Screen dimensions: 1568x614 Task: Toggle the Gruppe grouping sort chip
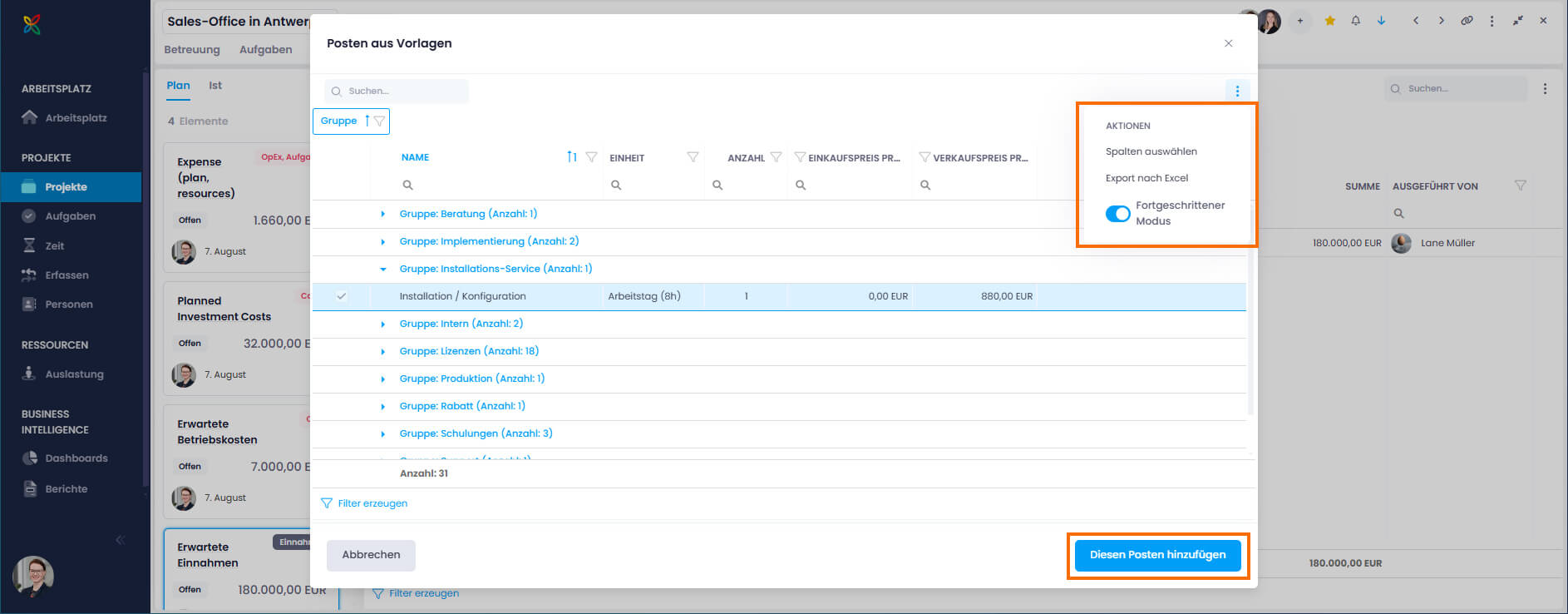pyautogui.click(x=350, y=121)
